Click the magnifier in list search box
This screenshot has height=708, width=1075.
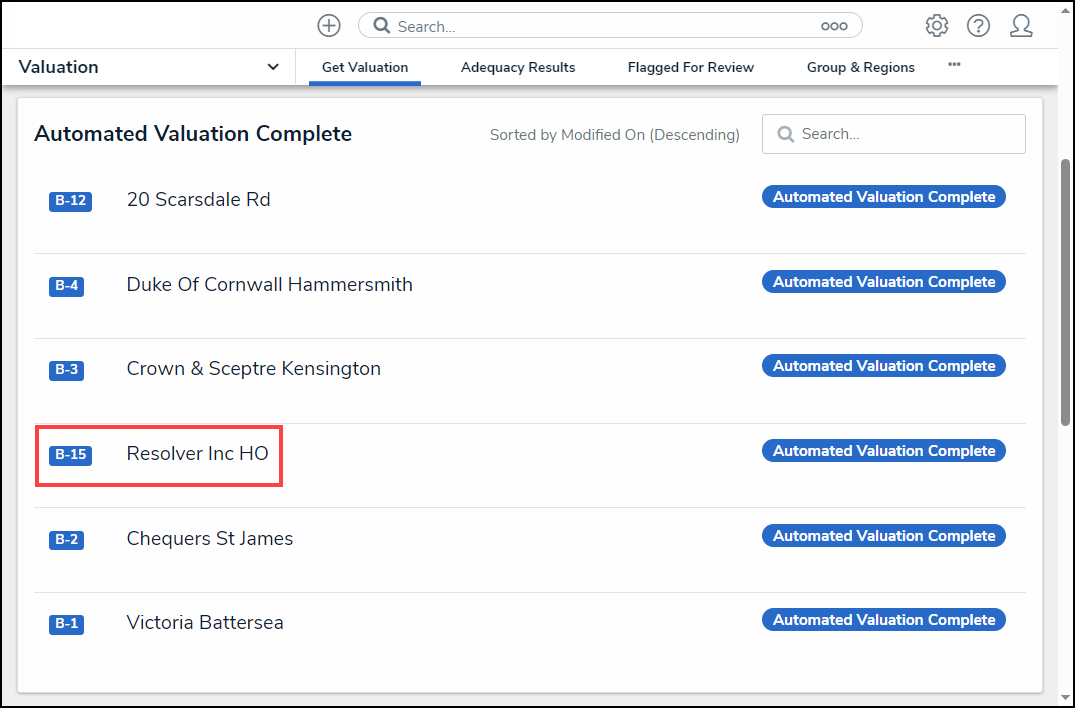pyautogui.click(x=786, y=134)
